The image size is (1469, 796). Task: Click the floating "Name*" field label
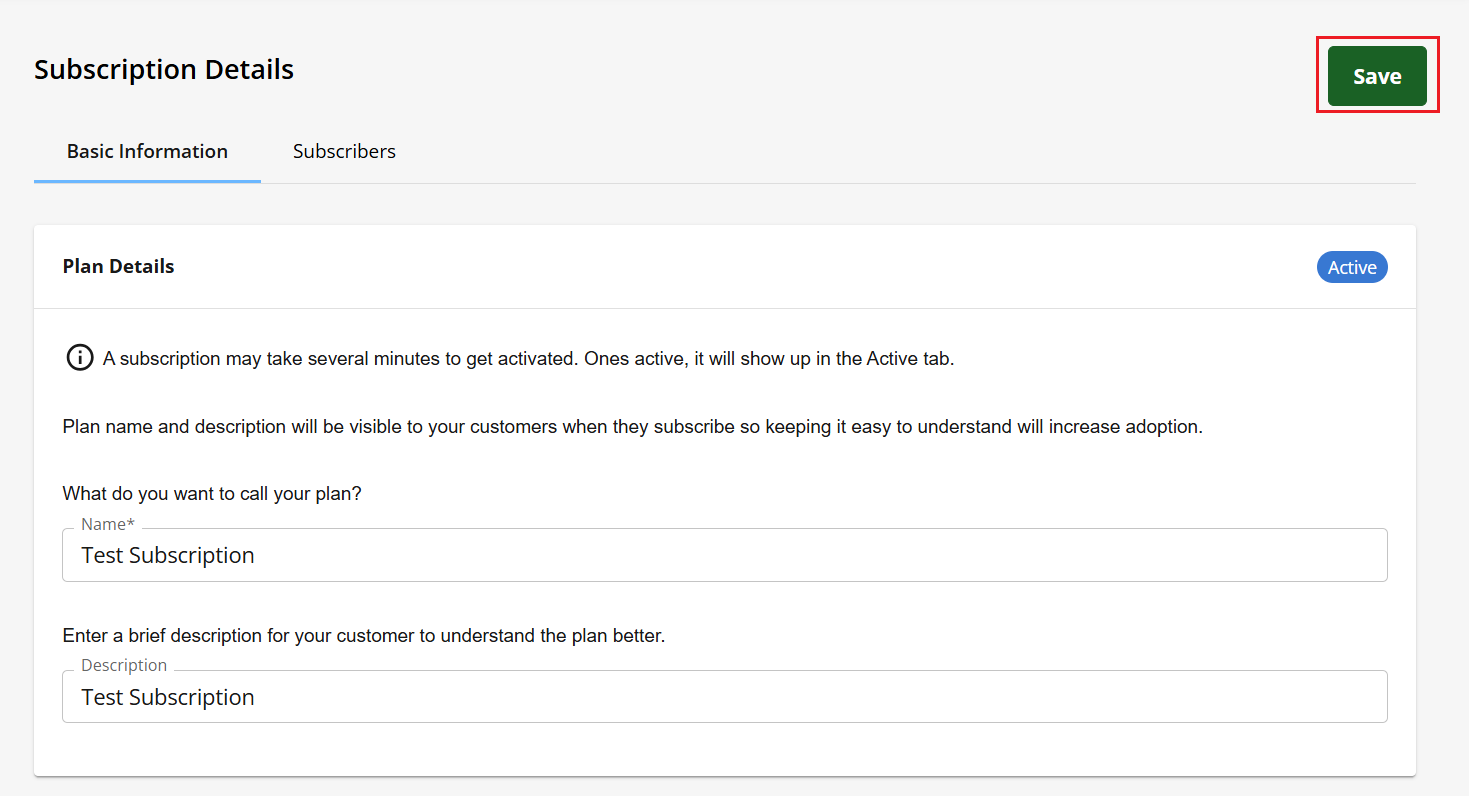[108, 524]
